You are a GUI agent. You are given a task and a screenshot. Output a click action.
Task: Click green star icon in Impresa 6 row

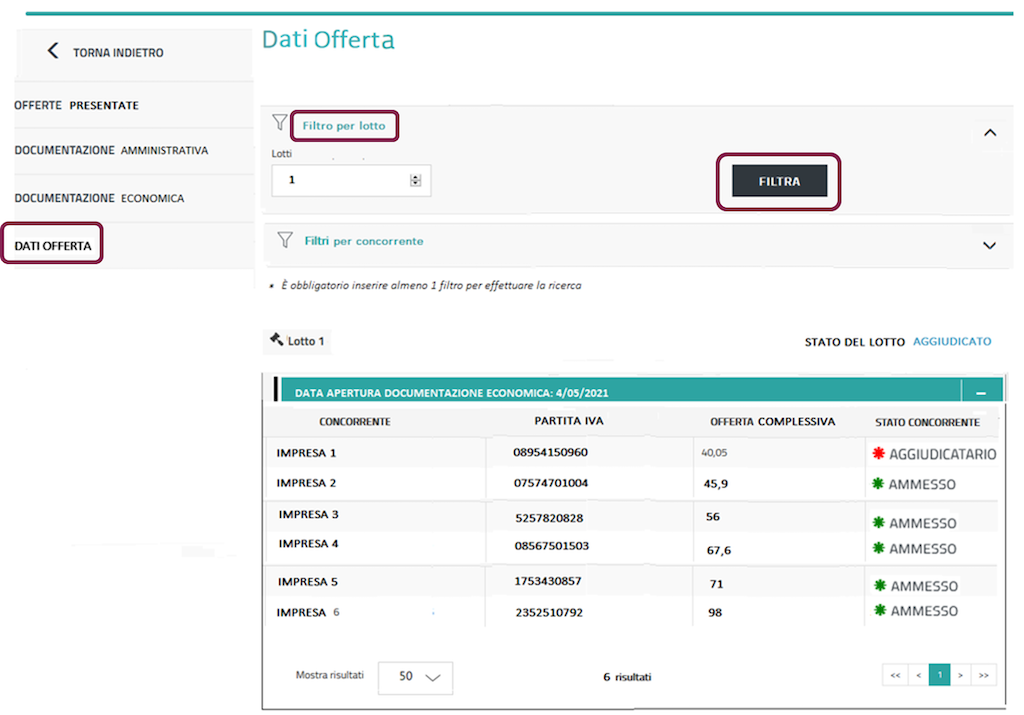click(880, 611)
